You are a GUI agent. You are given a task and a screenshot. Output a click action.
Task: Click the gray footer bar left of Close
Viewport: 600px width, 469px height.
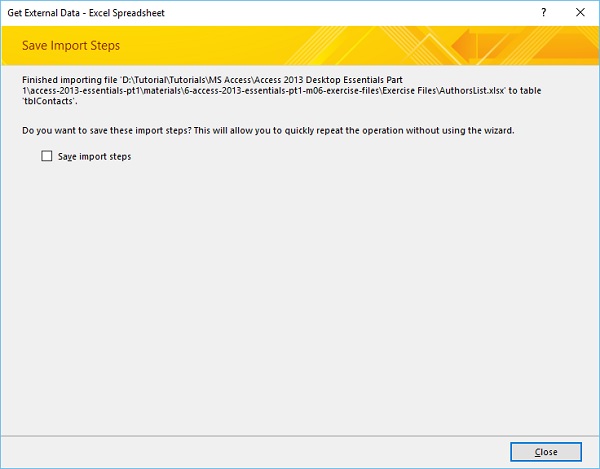point(250,451)
